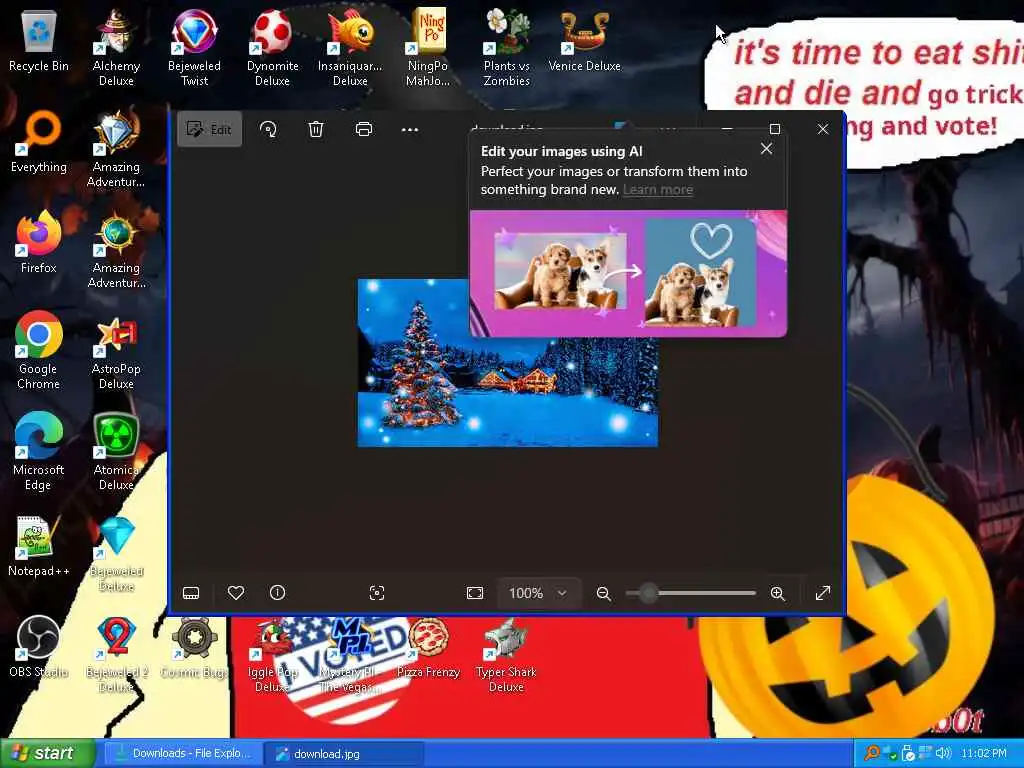Screen dimensions: 1024x768
Task: Select the Plants vs Zombies desktop shortcut
Action: 506,48
